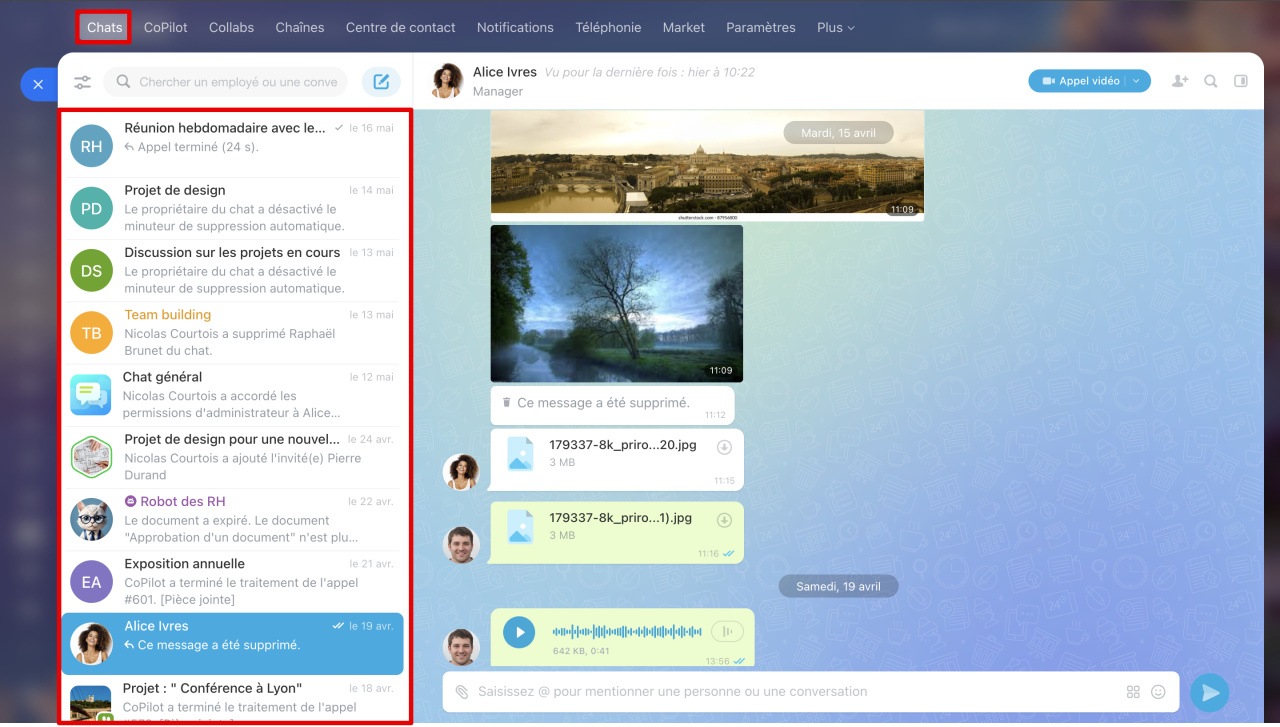
Task: Toggle voice message transcription button
Action: click(x=727, y=632)
